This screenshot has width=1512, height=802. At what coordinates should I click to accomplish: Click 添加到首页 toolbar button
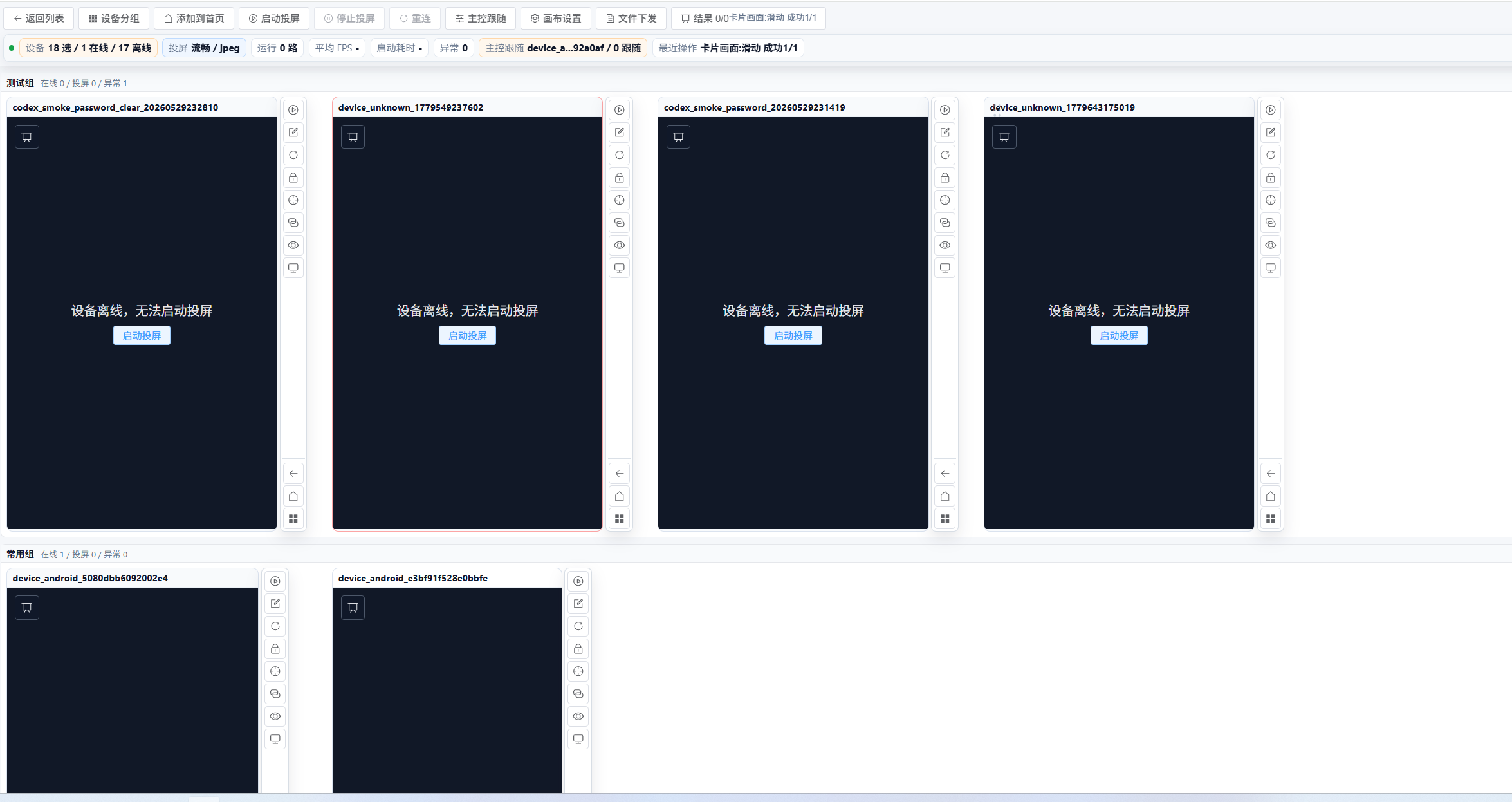194,18
